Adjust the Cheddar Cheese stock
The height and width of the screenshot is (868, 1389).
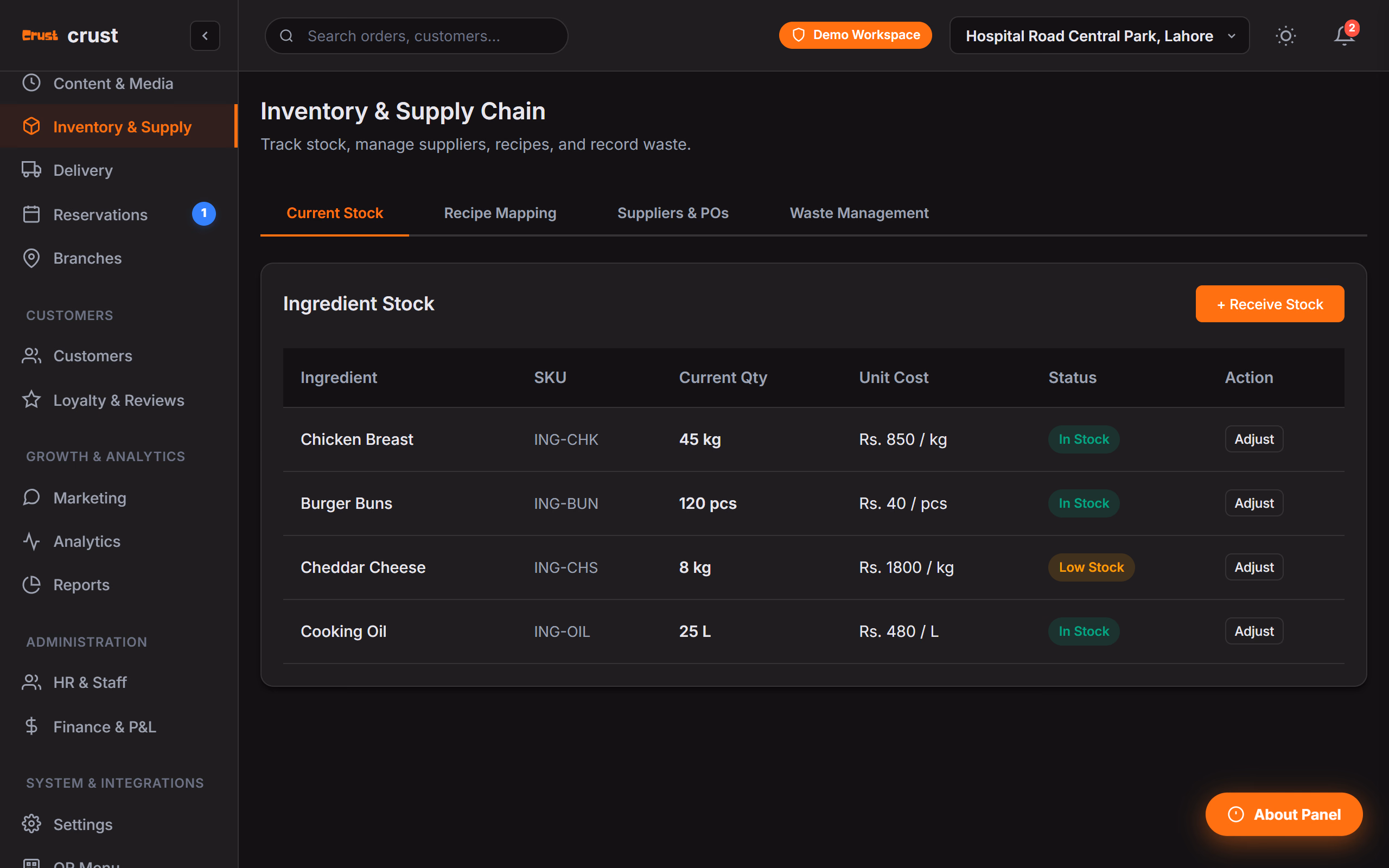(1254, 567)
